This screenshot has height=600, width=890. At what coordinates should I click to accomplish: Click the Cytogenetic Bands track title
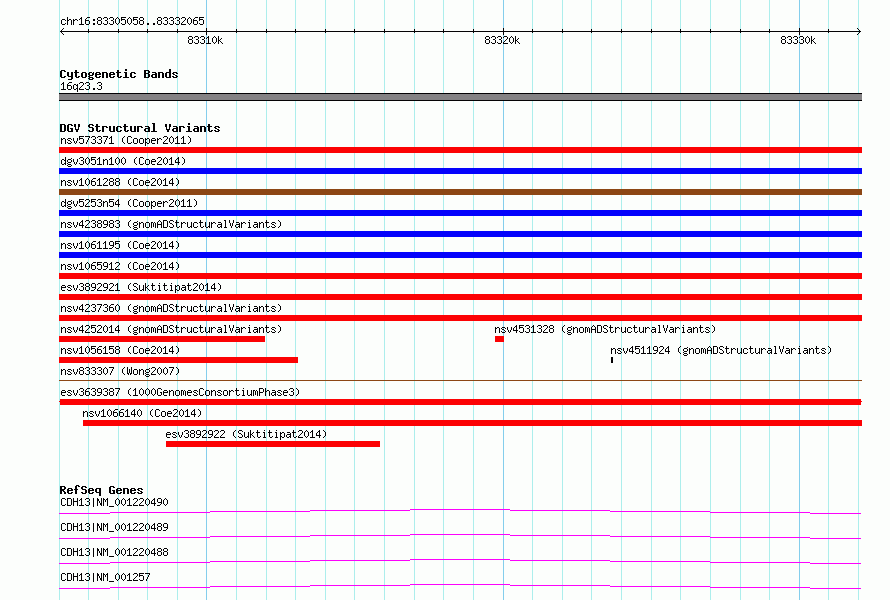coord(119,74)
